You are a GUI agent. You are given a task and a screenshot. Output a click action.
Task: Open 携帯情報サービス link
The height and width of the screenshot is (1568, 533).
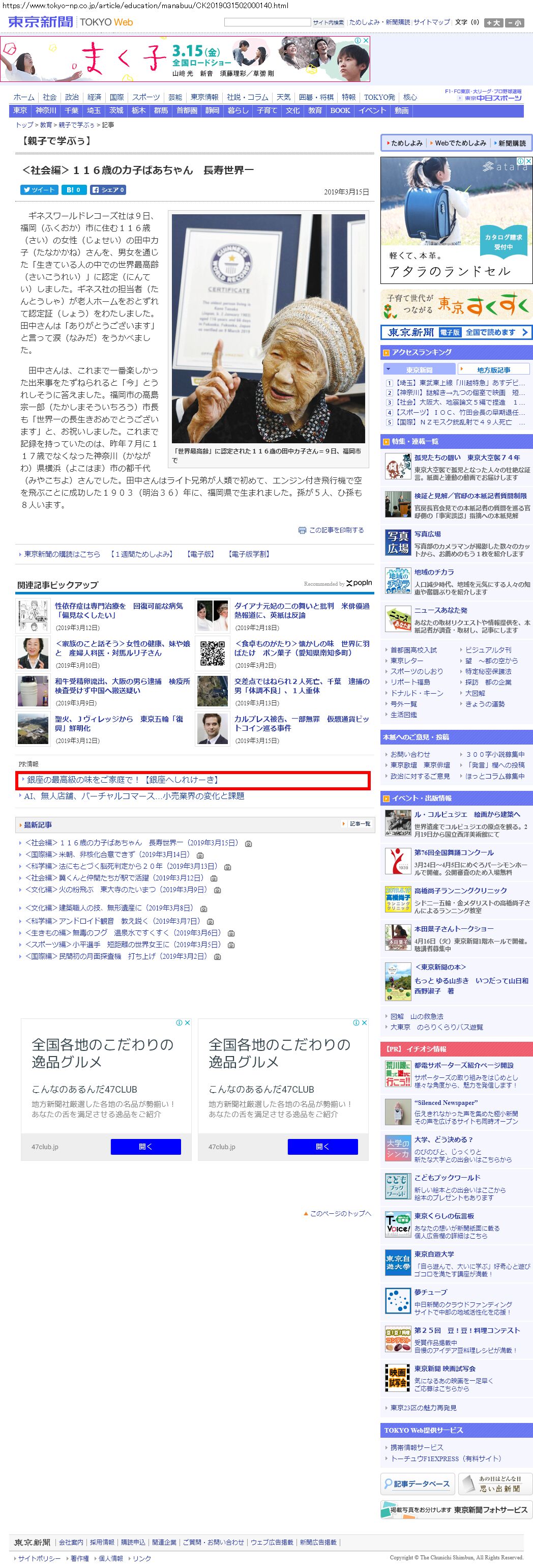[x=417, y=1447]
